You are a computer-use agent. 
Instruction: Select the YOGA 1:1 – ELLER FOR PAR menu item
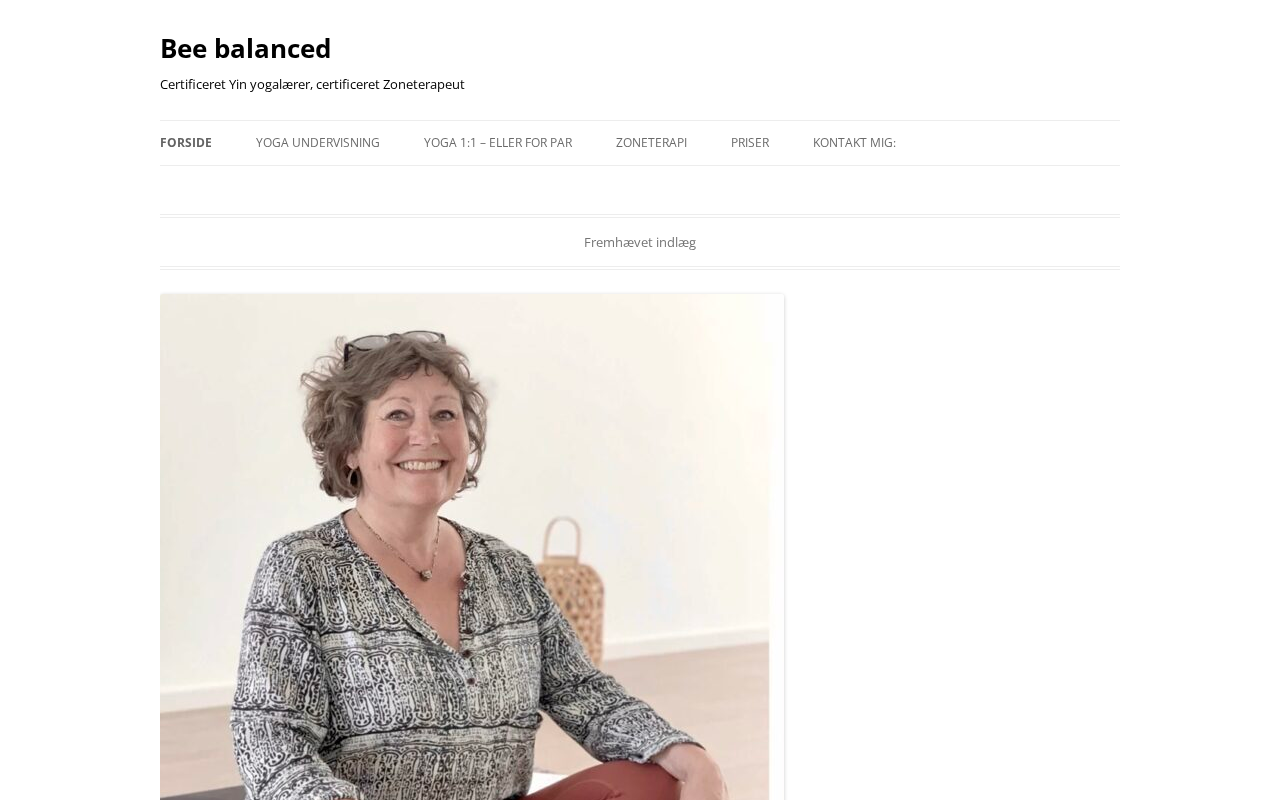498,143
